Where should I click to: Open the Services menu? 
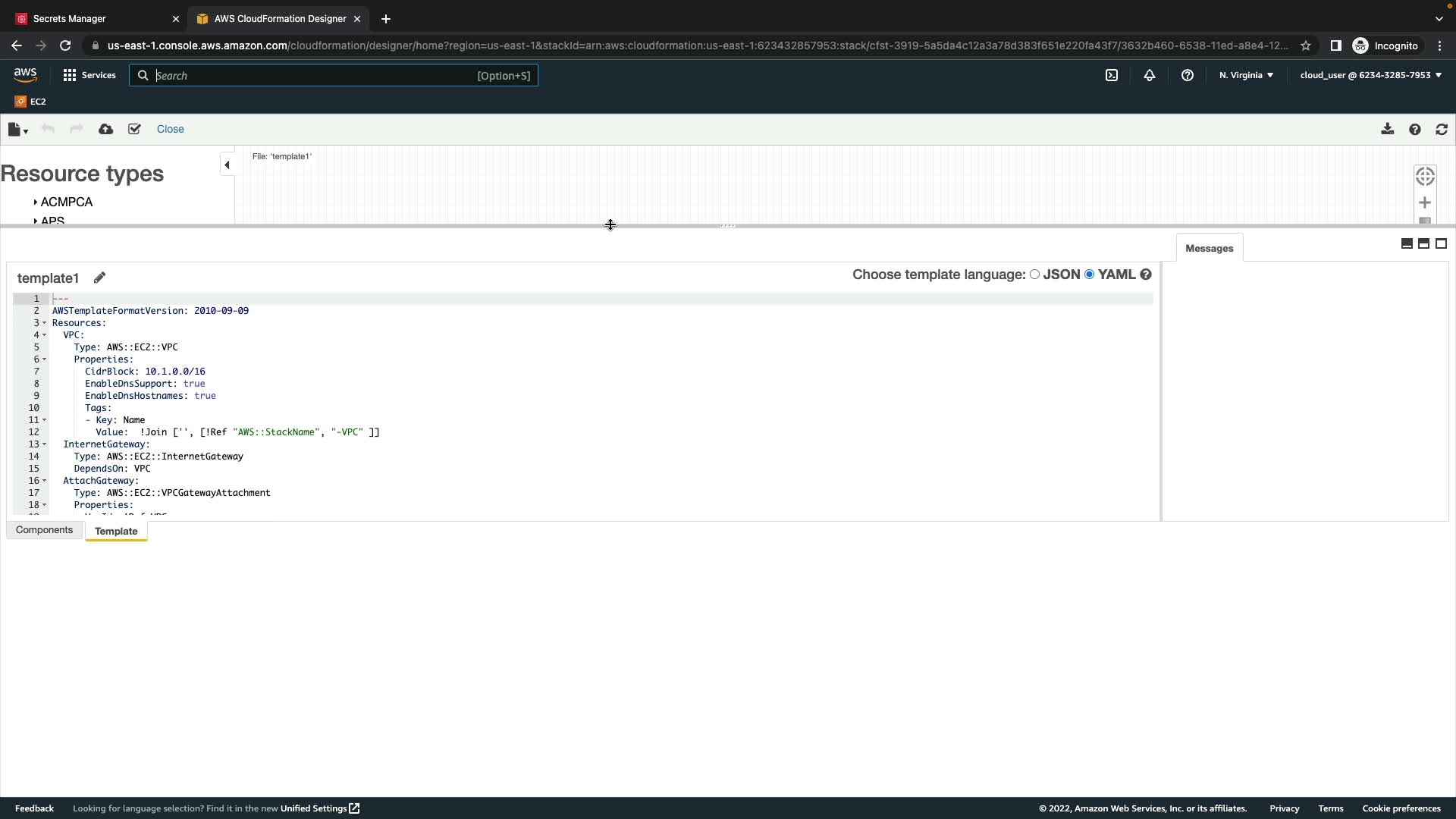click(89, 75)
